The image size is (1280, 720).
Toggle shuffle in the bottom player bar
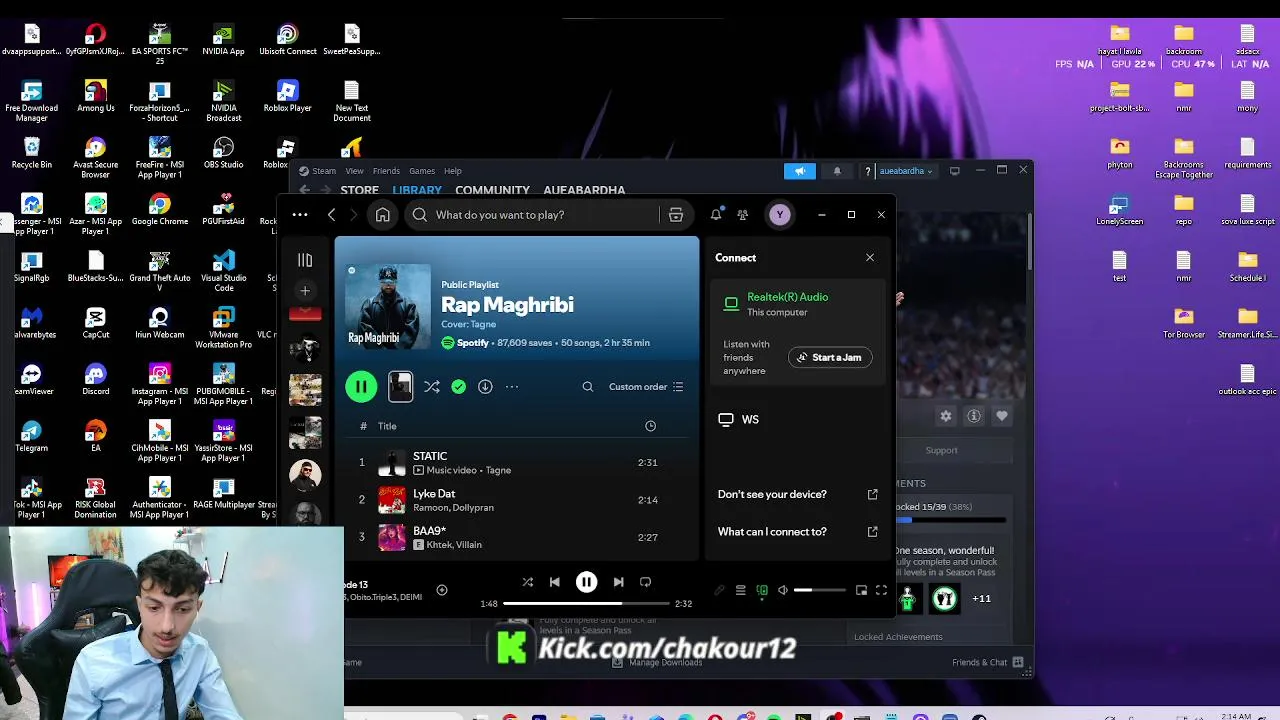[x=527, y=582]
